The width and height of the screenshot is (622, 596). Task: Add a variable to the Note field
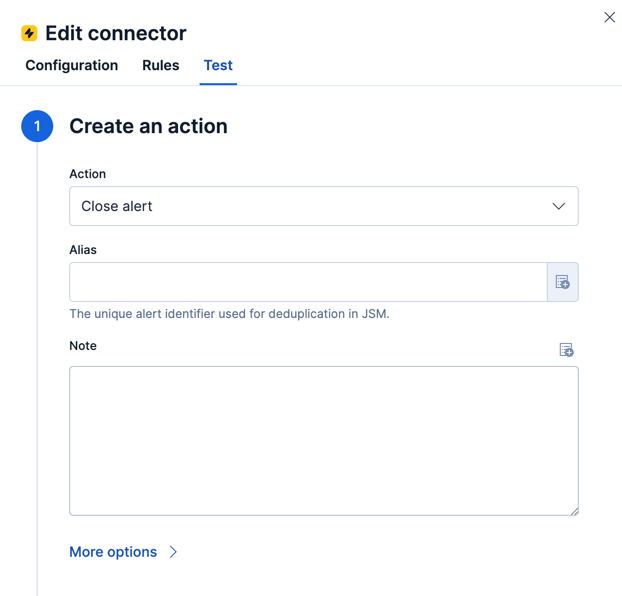[566, 349]
